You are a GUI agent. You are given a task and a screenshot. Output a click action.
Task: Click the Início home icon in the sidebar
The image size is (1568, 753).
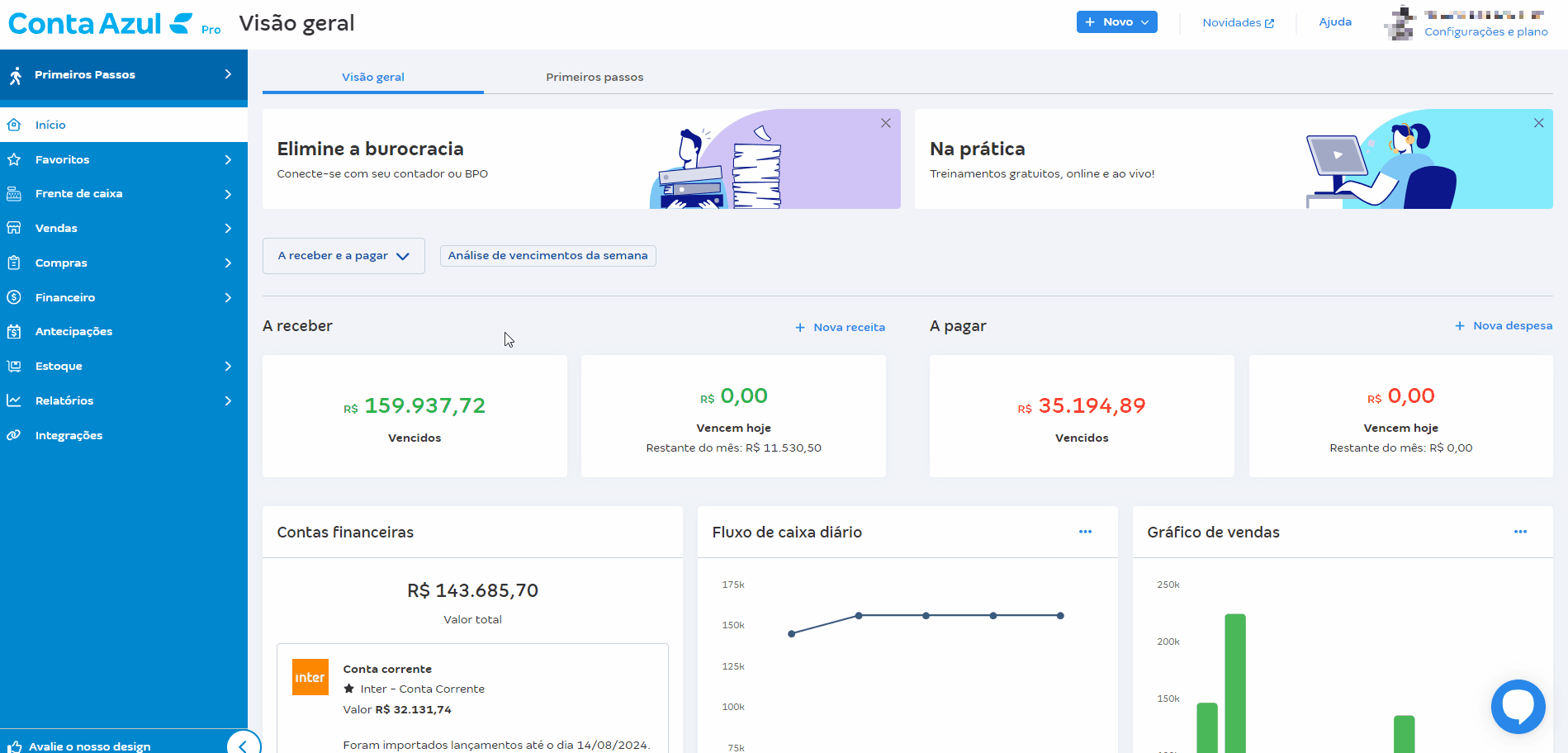coord(14,125)
